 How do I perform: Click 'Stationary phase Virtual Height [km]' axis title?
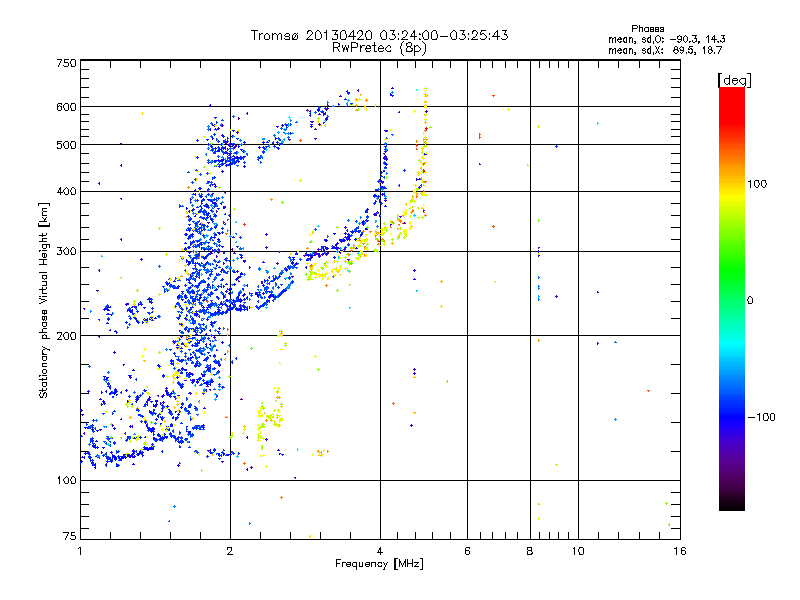[x=44, y=300]
